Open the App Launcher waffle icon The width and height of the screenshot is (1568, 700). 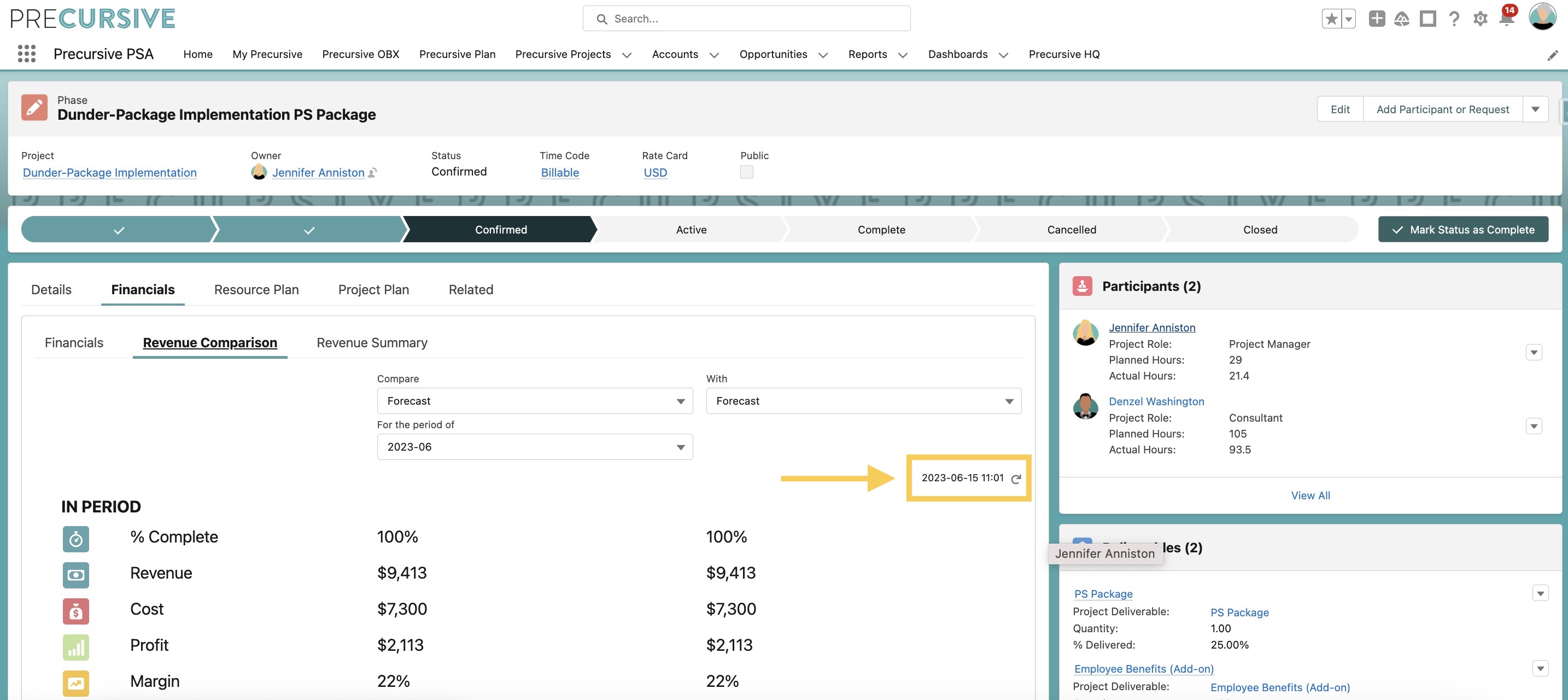26,54
